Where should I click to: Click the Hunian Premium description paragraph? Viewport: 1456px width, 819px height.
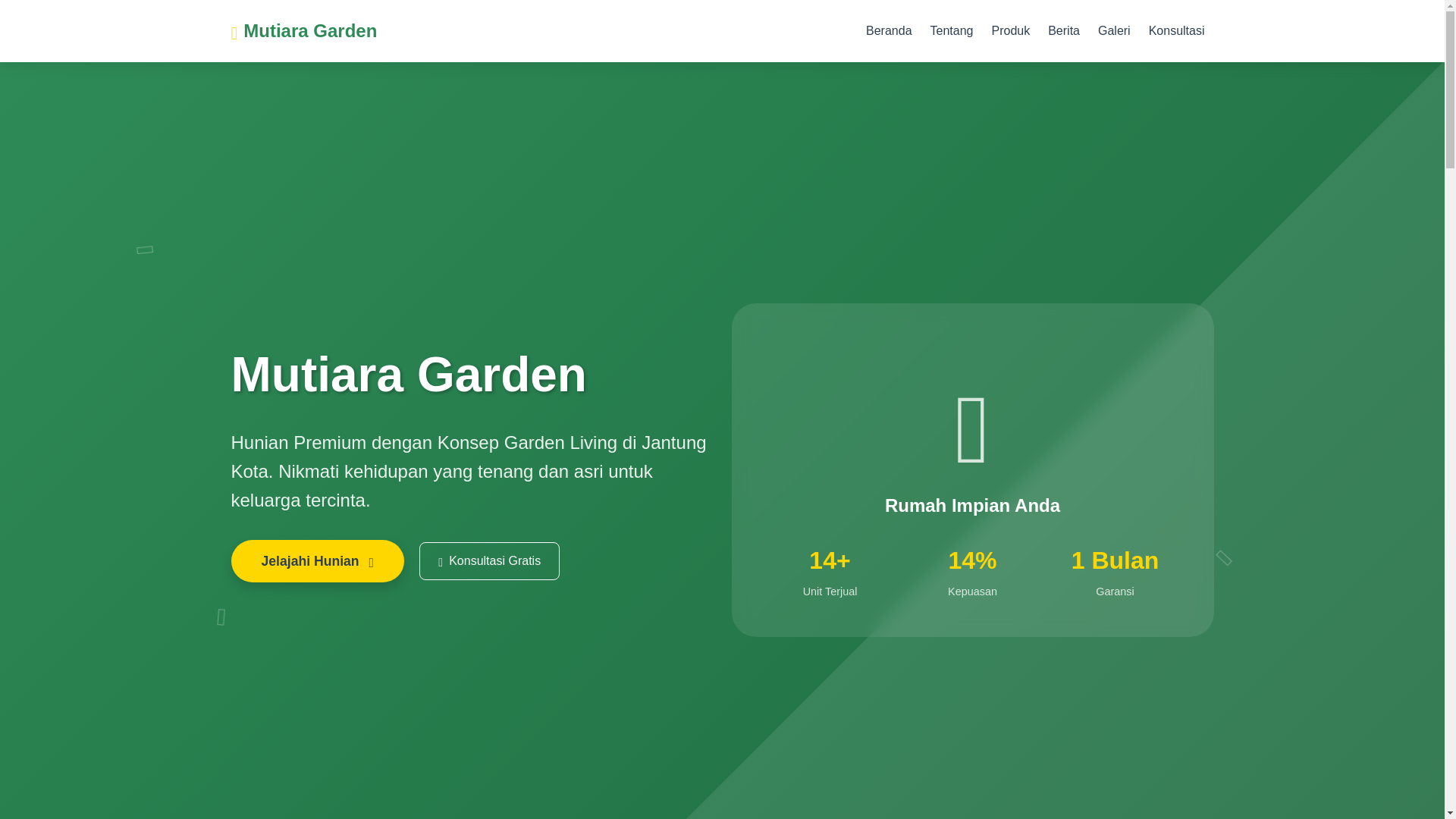470,471
